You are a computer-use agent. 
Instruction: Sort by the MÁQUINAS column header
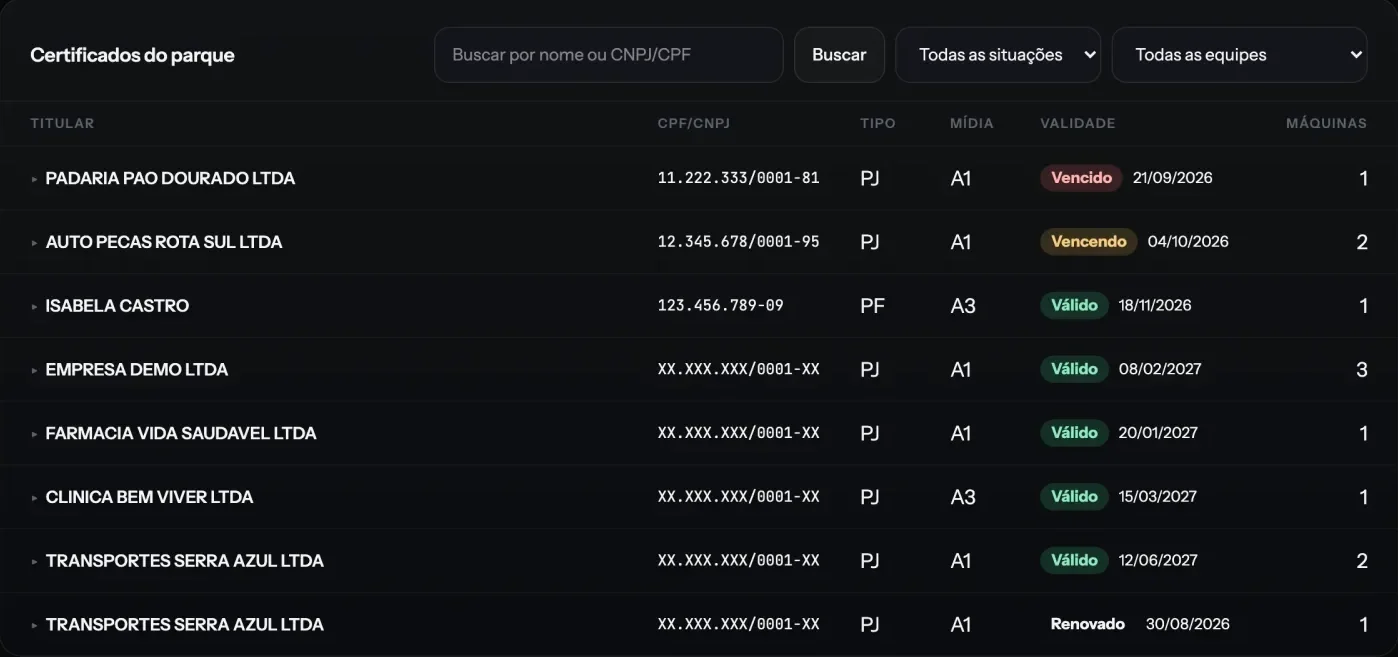[1326, 123]
